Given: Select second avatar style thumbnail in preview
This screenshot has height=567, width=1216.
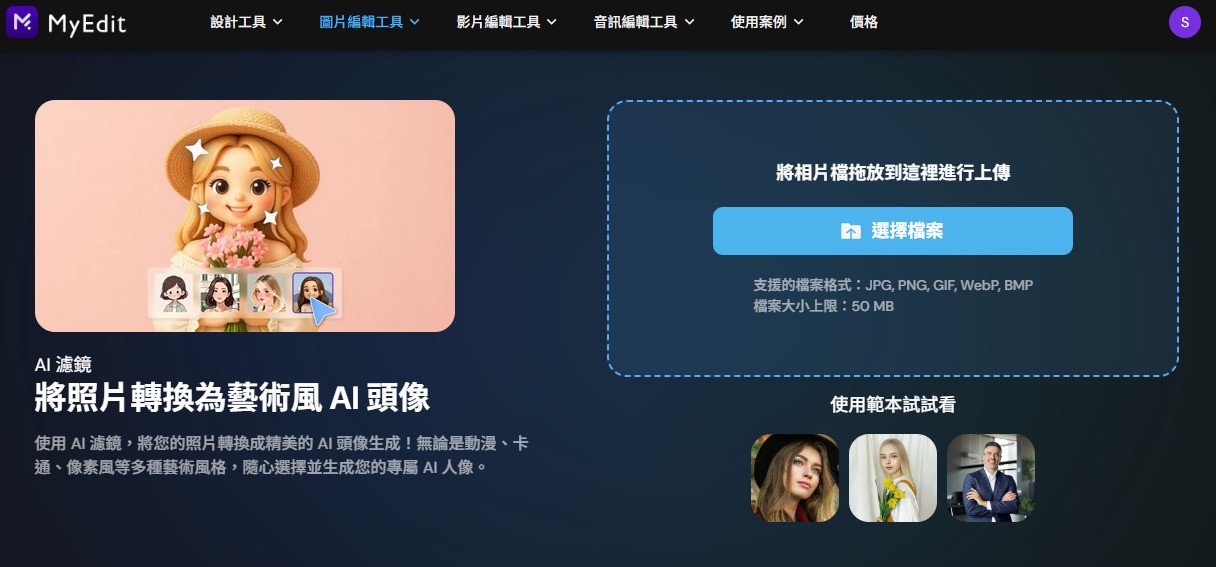Looking at the screenshot, I should point(219,293).
